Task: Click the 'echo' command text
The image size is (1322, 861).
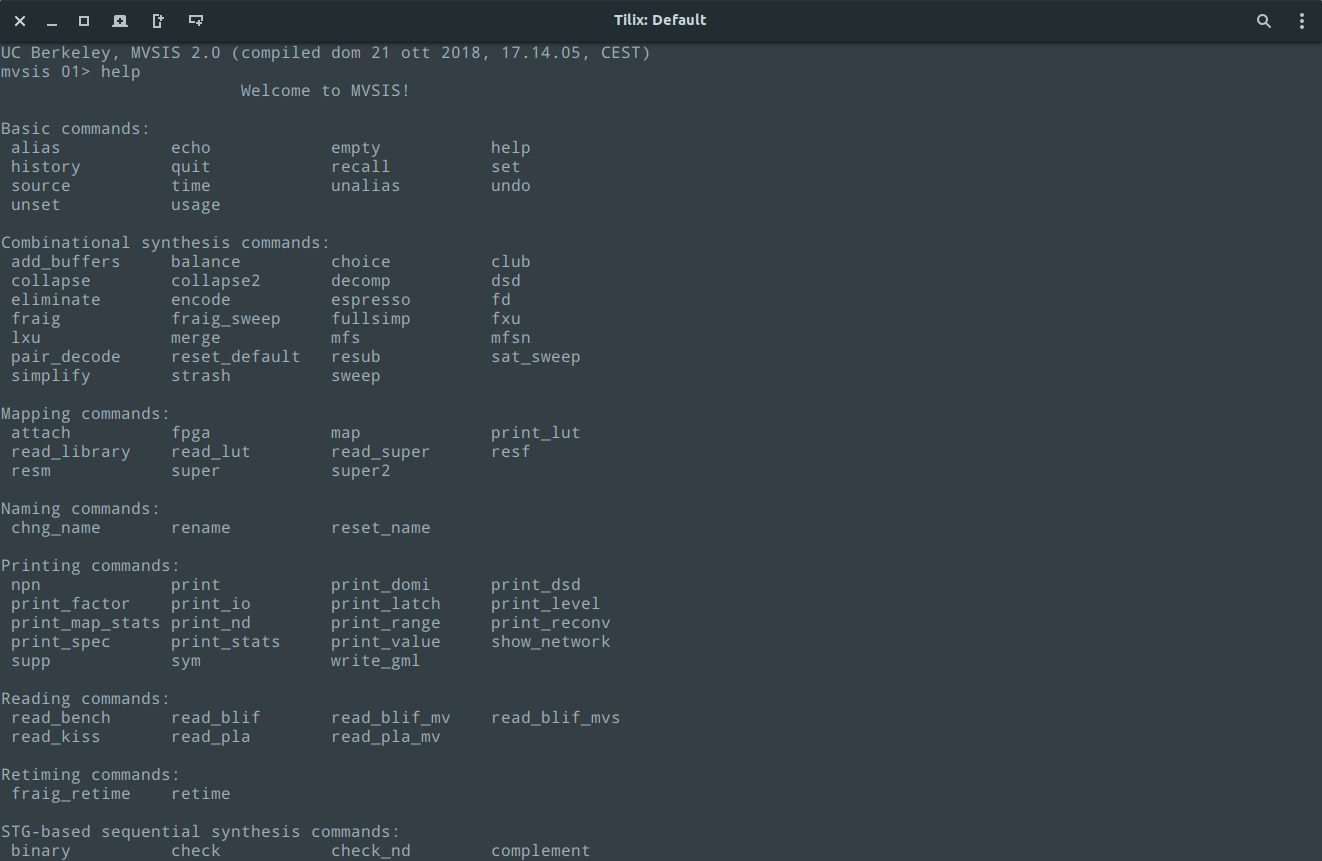Action: (191, 148)
